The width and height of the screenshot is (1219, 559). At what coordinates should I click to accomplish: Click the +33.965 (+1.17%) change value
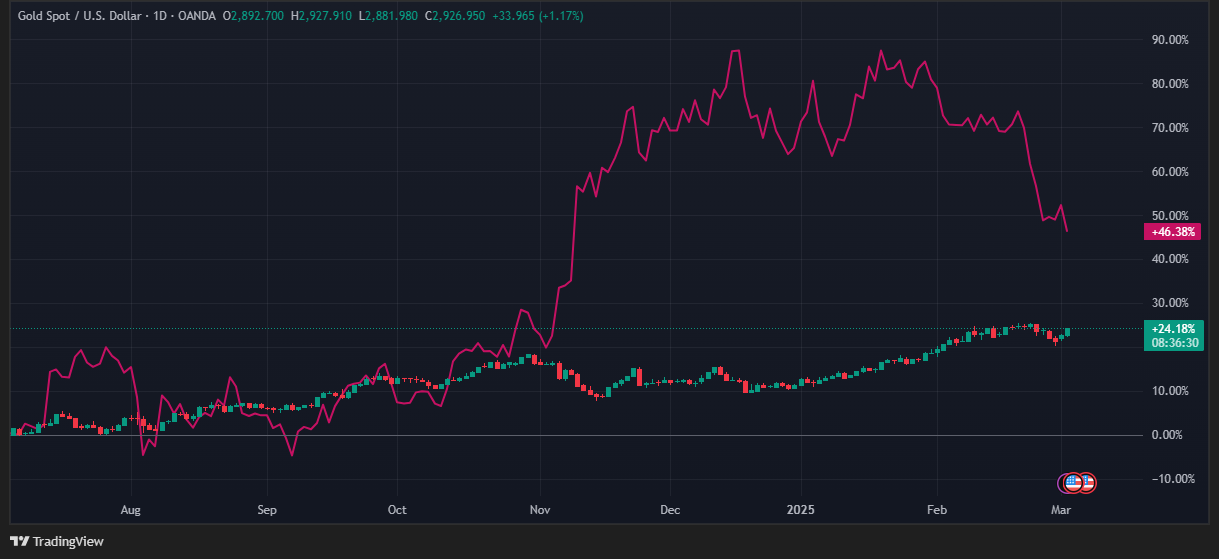point(538,16)
